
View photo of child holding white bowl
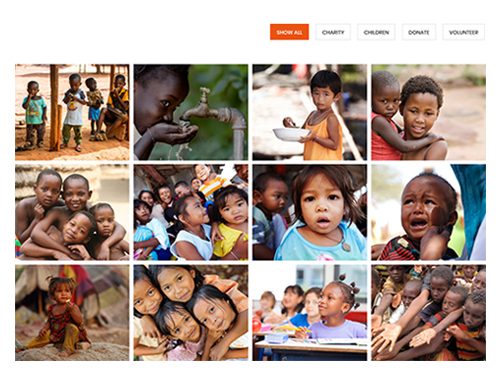(x=309, y=112)
